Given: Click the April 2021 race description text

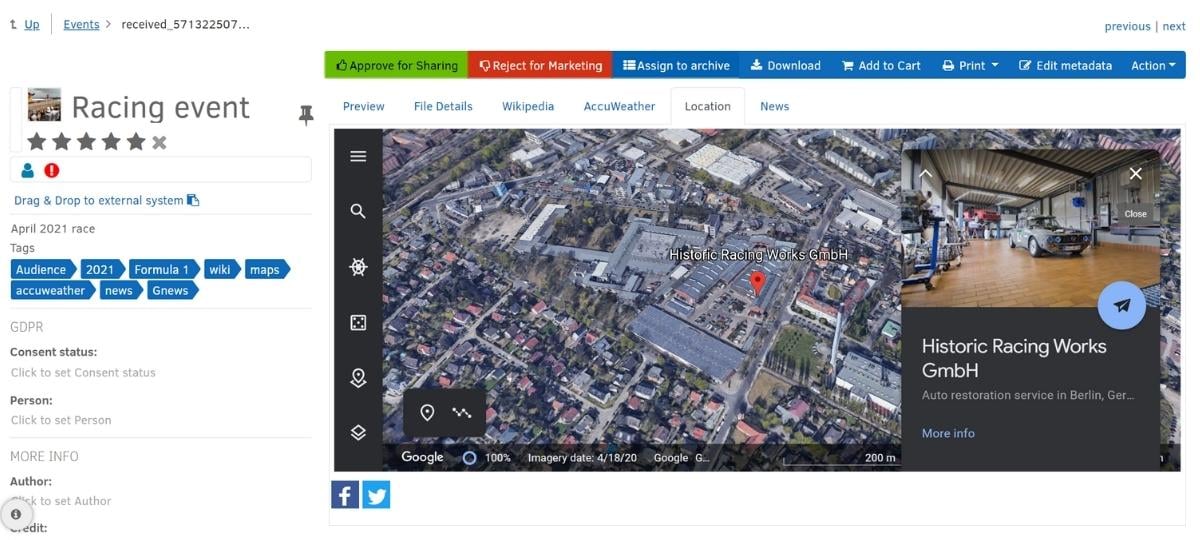Looking at the screenshot, I should click(53, 228).
